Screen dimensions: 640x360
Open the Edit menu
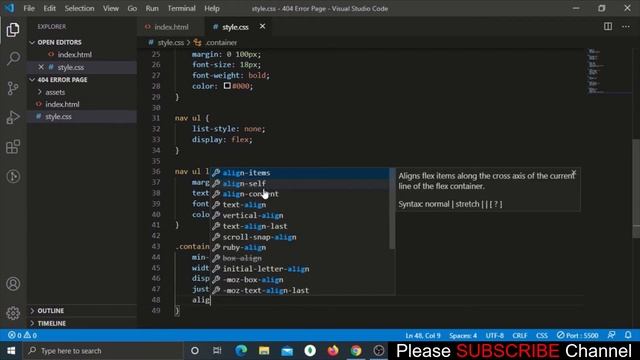[49, 8]
